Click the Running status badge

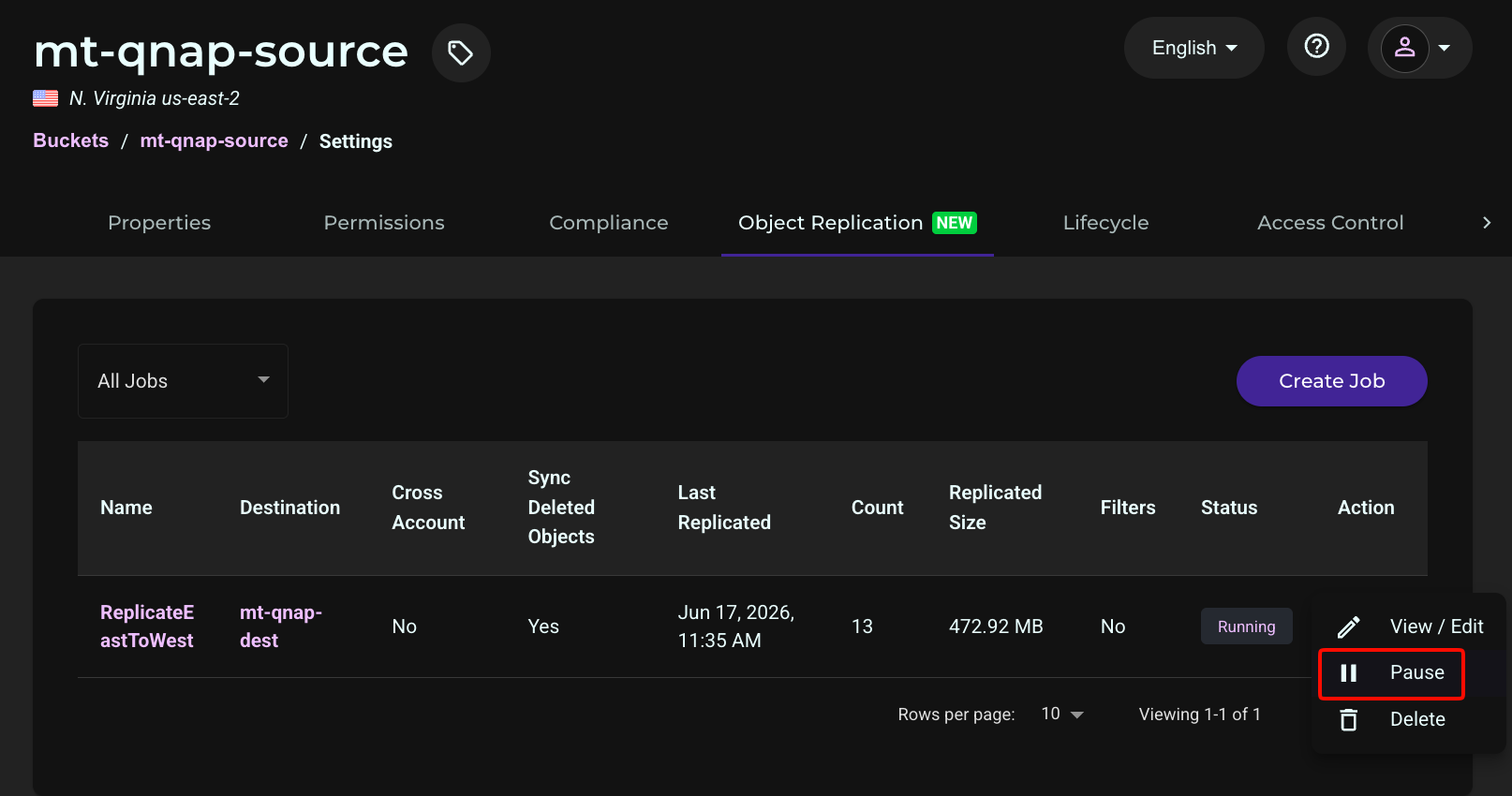[1246, 626]
